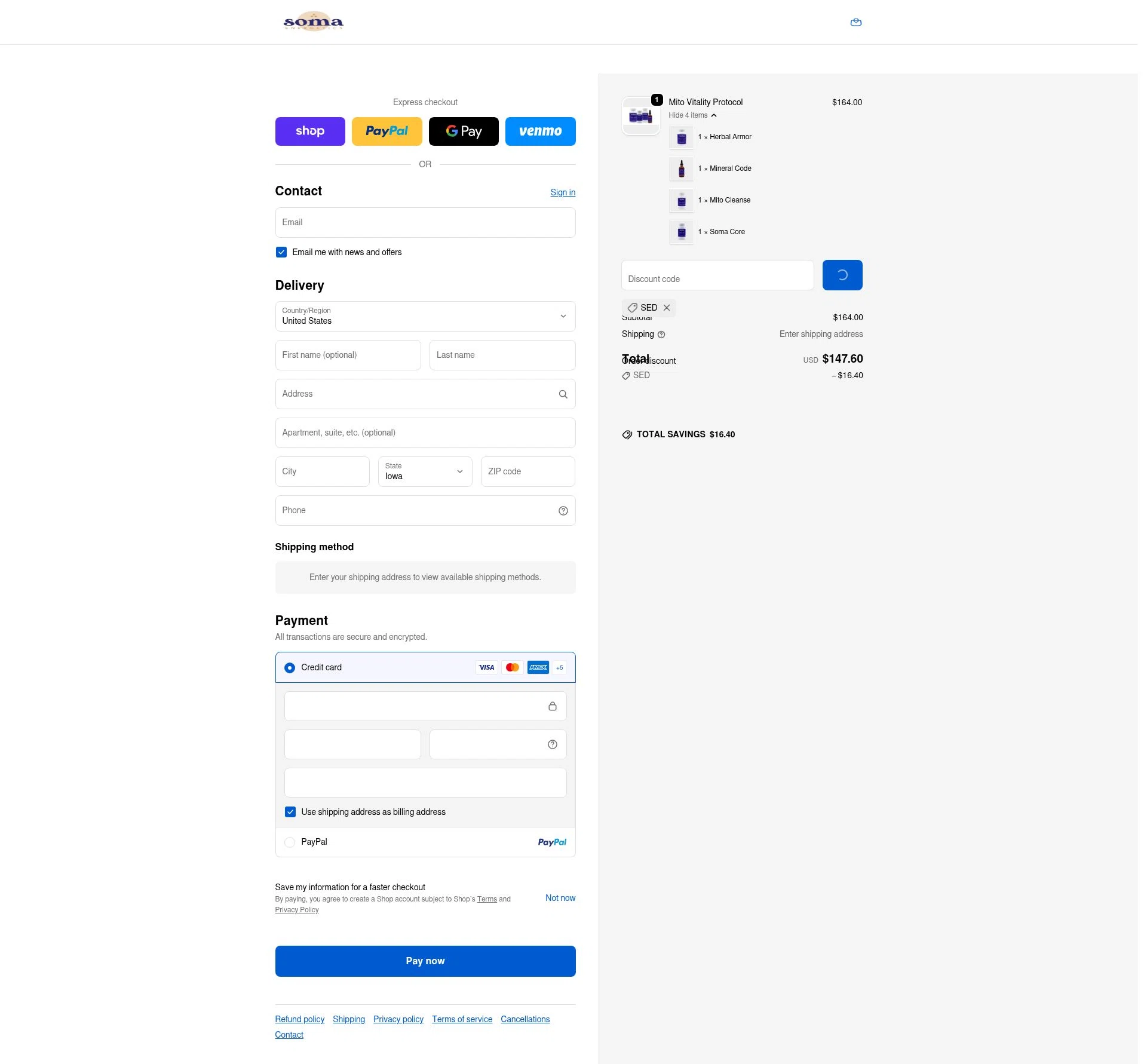
Task: Click the Mastercard icon
Action: (513, 667)
